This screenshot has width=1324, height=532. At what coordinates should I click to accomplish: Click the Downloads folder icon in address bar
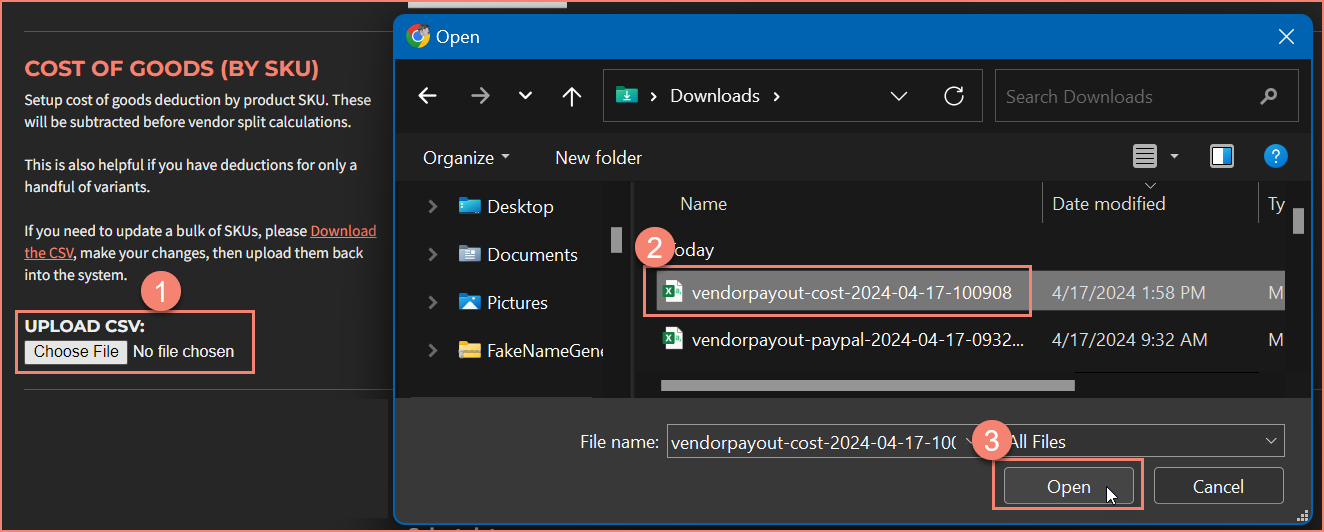click(627, 96)
